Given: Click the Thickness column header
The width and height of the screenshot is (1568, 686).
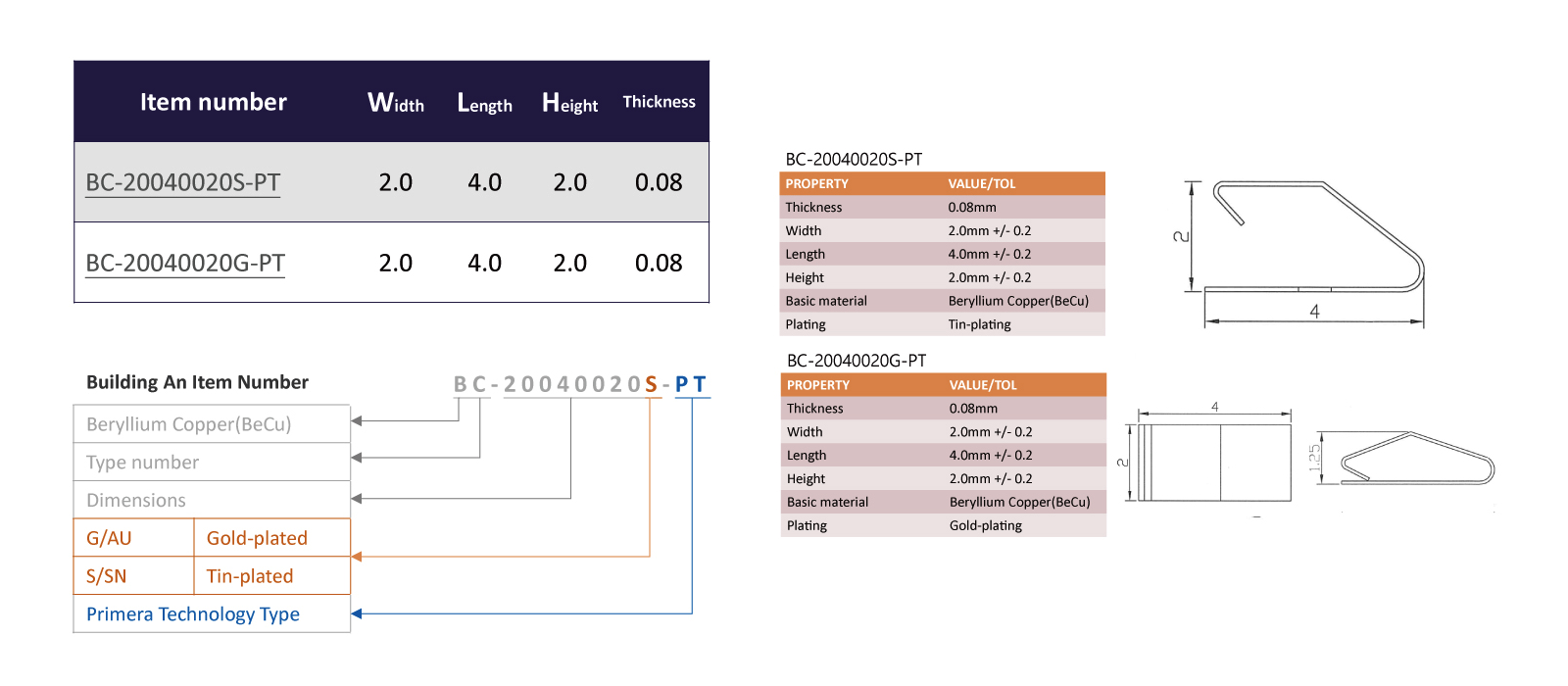Looking at the screenshot, I should click(x=659, y=102).
